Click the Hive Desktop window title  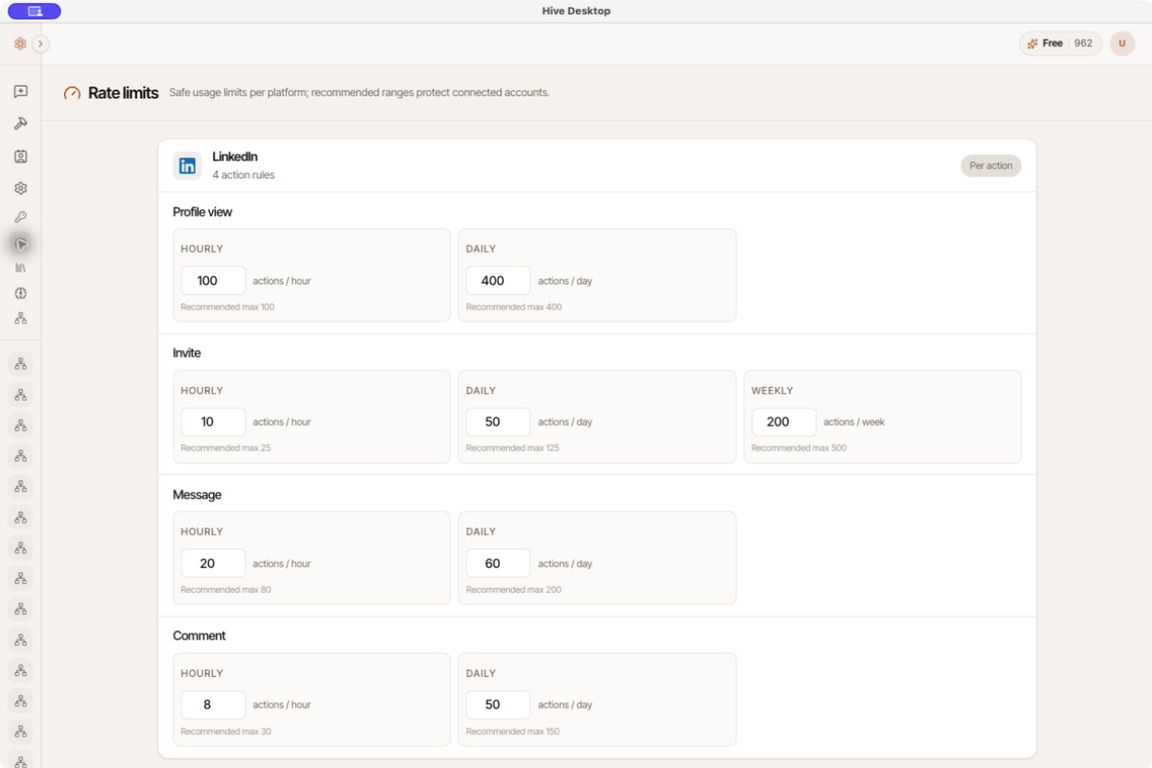point(576,11)
